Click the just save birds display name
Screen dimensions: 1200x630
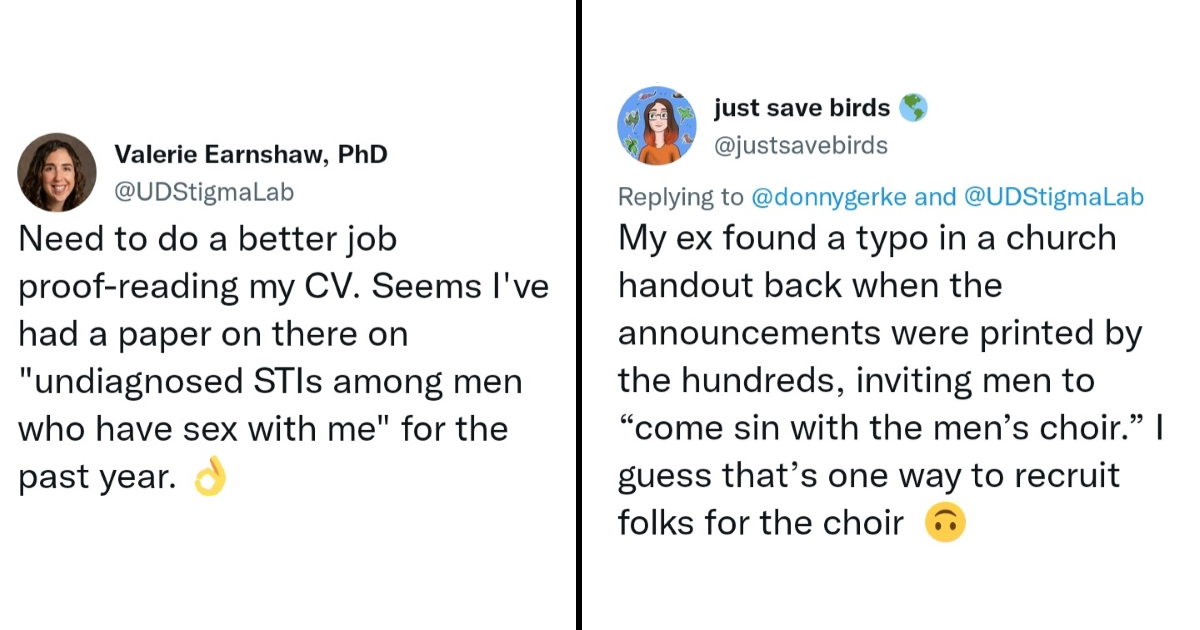coord(802,108)
